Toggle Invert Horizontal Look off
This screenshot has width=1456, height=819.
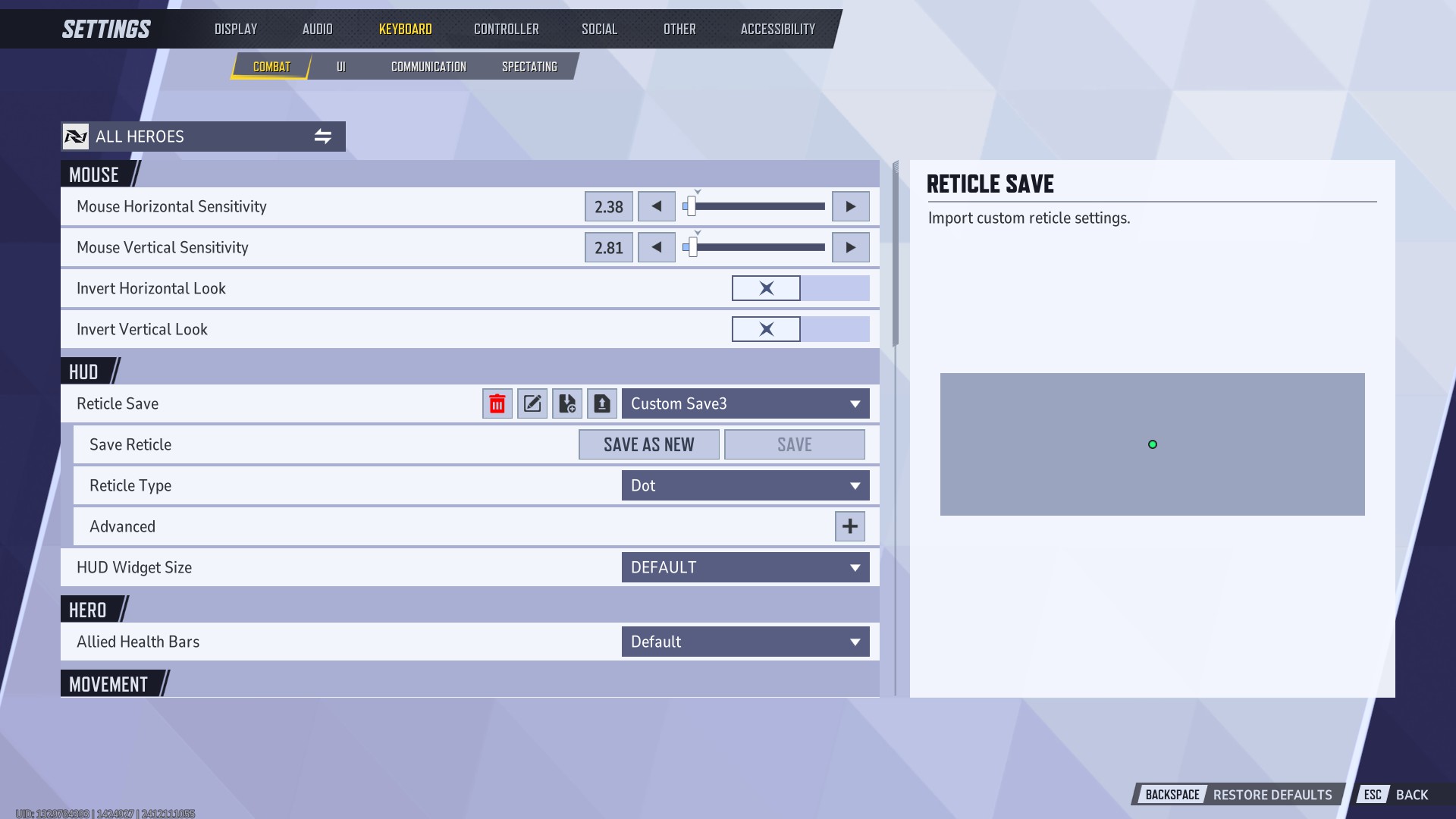click(x=766, y=288)
